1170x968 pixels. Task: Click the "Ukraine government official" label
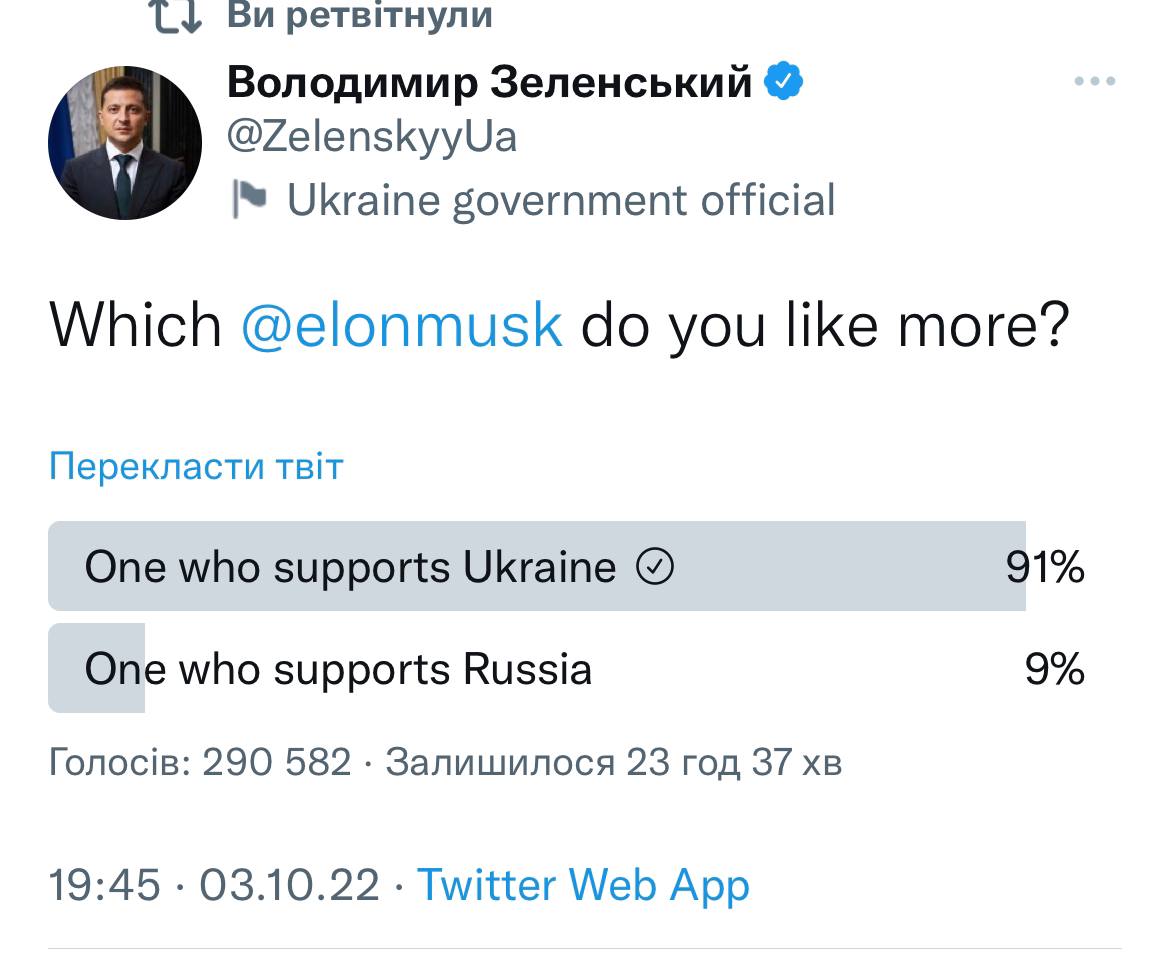point(561,200)
